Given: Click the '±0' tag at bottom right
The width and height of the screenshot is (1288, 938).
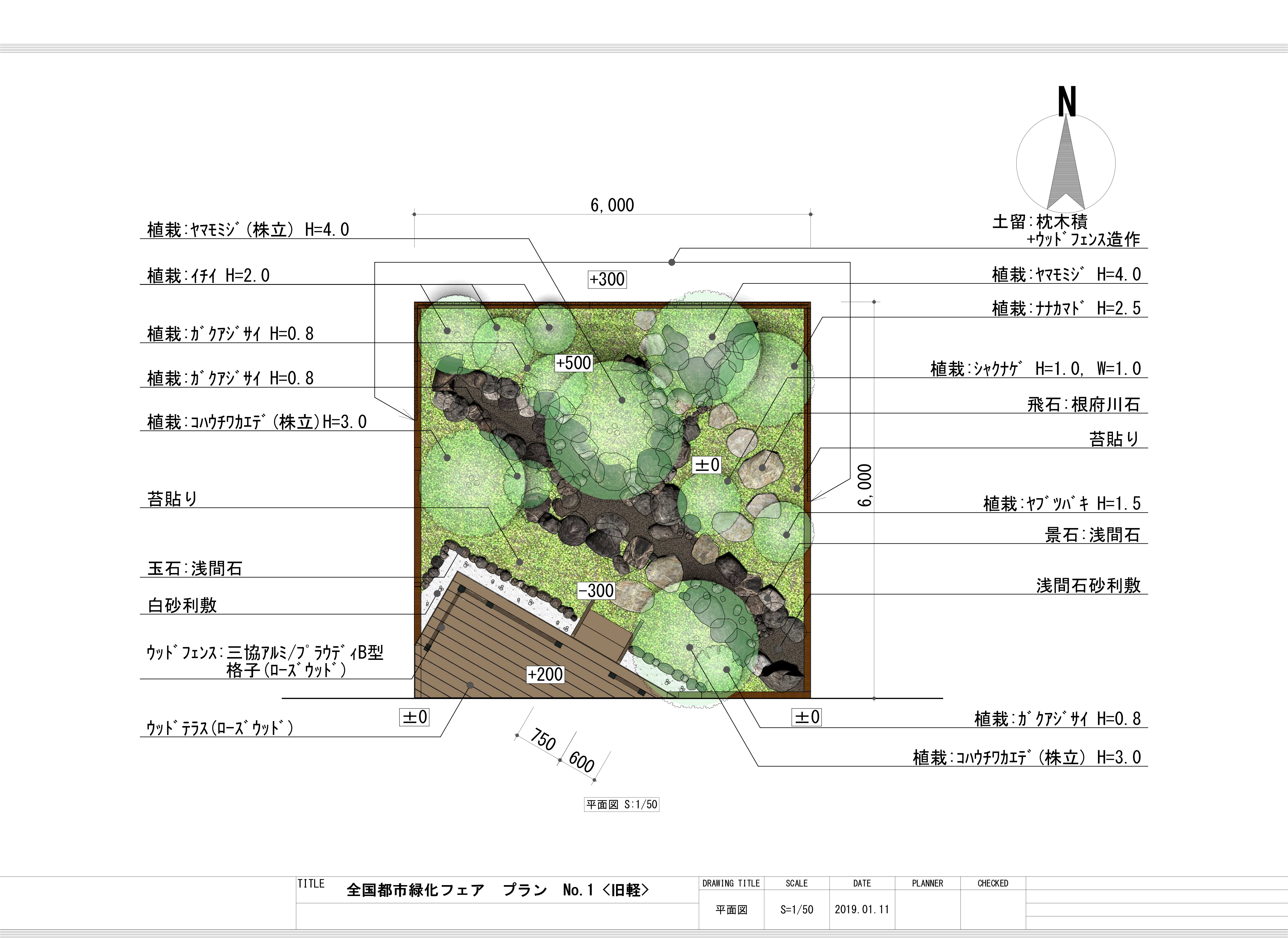Looking at the screenshot, I should [807, 717].
